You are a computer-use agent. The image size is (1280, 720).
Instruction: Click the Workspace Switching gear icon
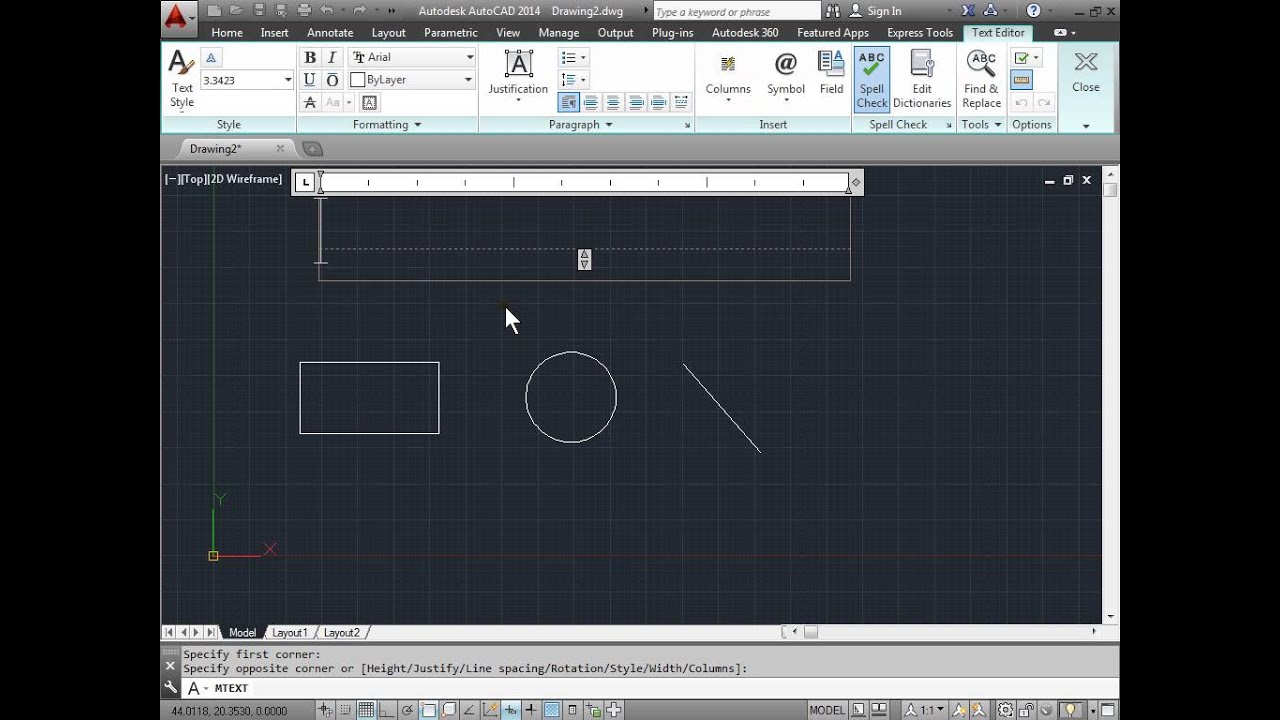pos(1006,710)
